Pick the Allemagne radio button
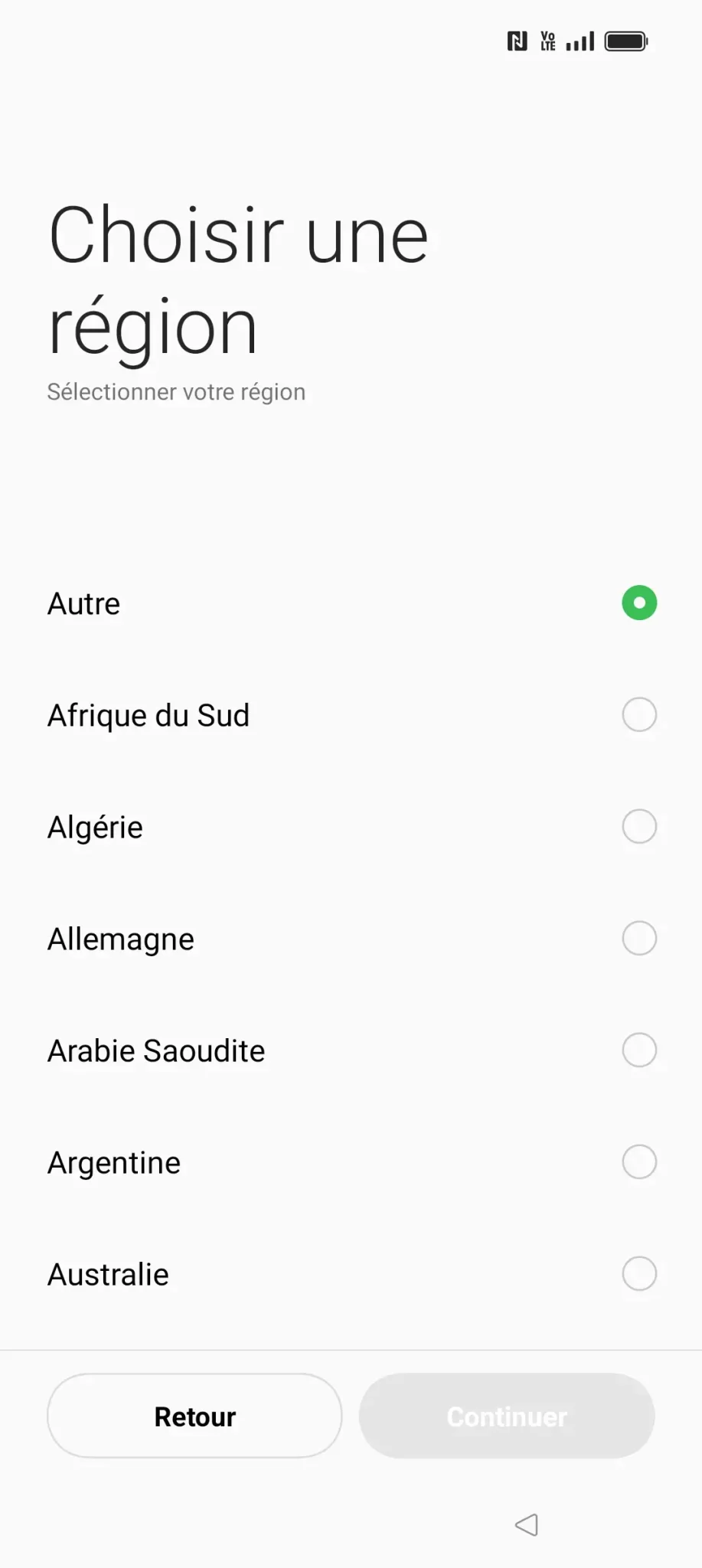This screenshot has width=702, height=1568. coord(639,938)
